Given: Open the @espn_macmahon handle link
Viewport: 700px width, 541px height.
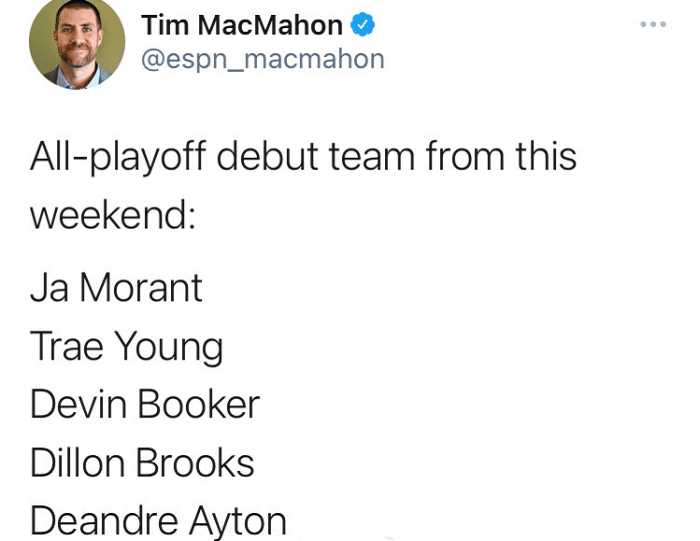Looking at the screenshot, I should pyautogui.click(x=263, y=59).
